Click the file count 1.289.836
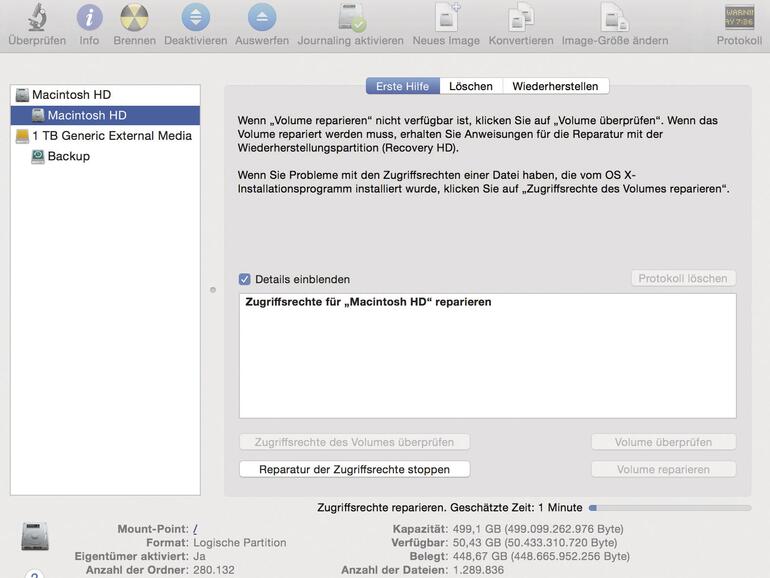 [478, 570]
